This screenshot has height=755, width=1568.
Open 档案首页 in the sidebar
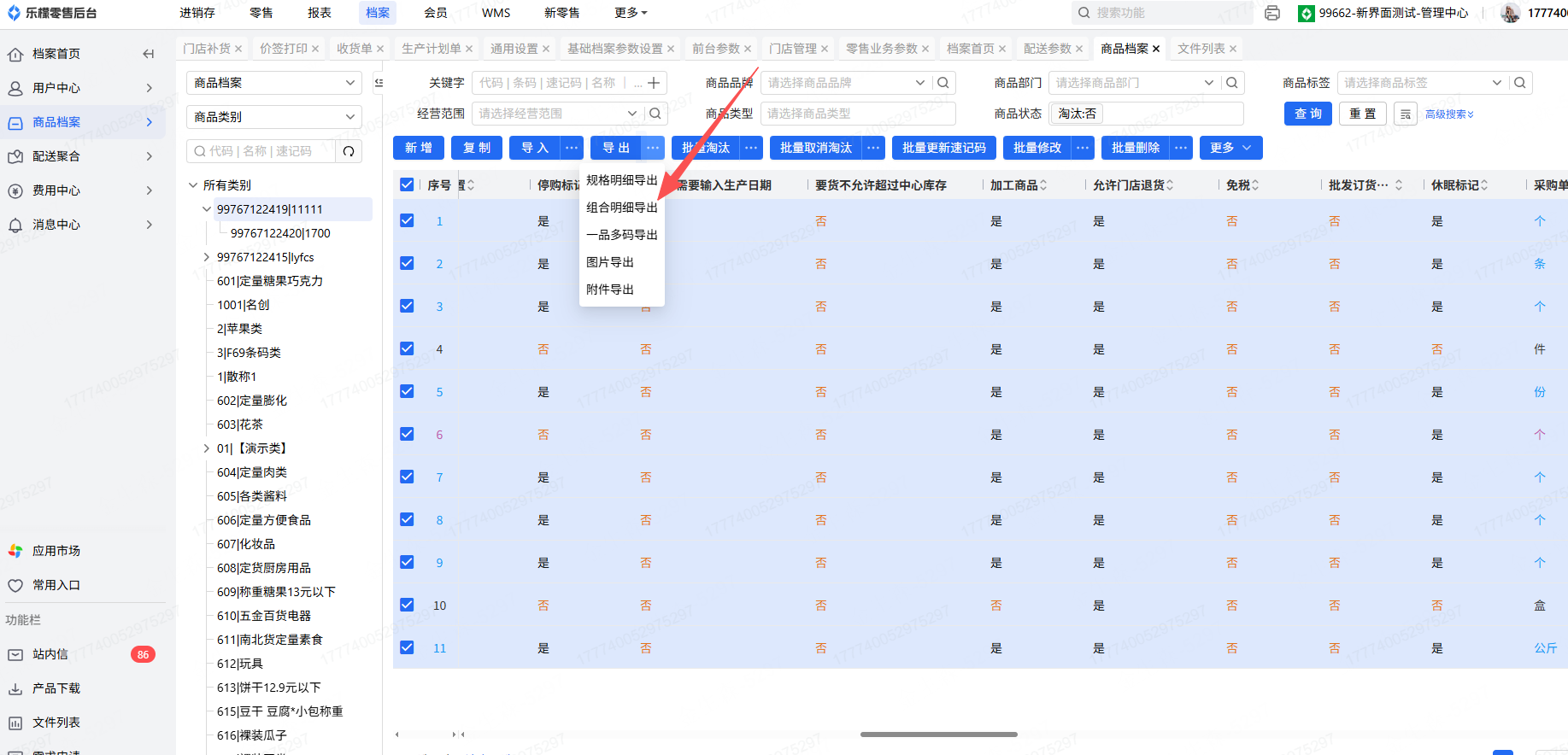56,54
